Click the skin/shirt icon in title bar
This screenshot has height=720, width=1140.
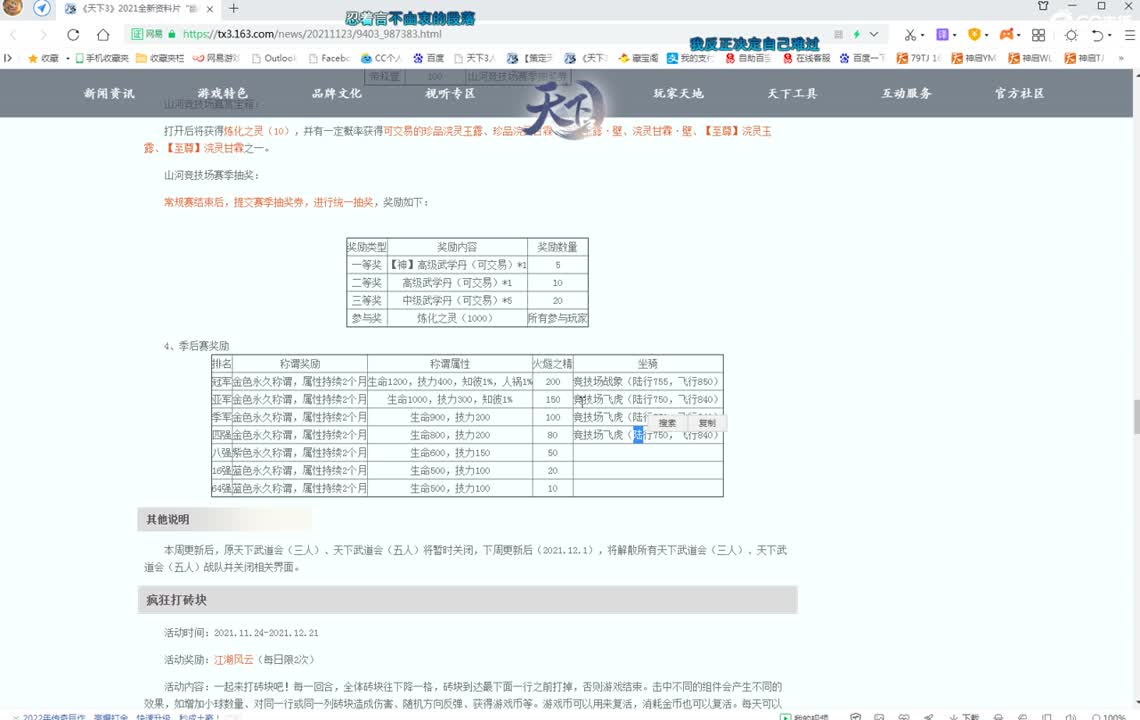[x=1043, y=6]
